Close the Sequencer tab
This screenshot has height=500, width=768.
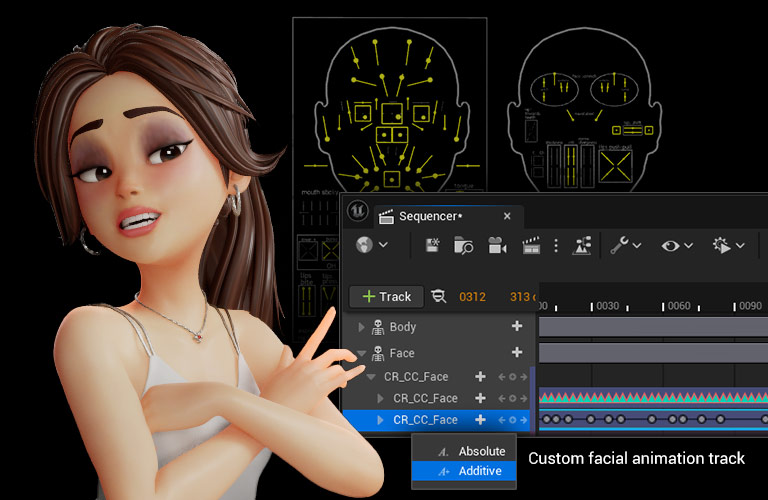tap(507, 215)
